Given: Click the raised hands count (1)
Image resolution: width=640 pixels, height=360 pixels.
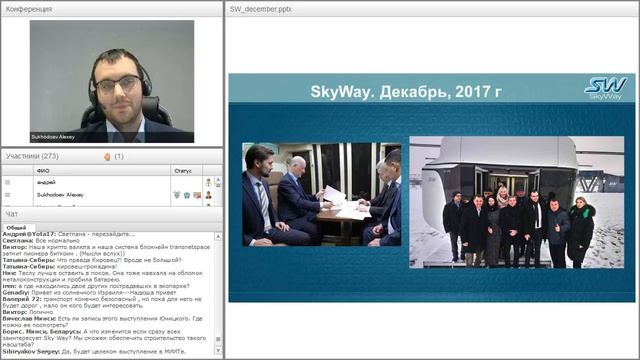Looking at the screenshot, I should pos(119,156).
